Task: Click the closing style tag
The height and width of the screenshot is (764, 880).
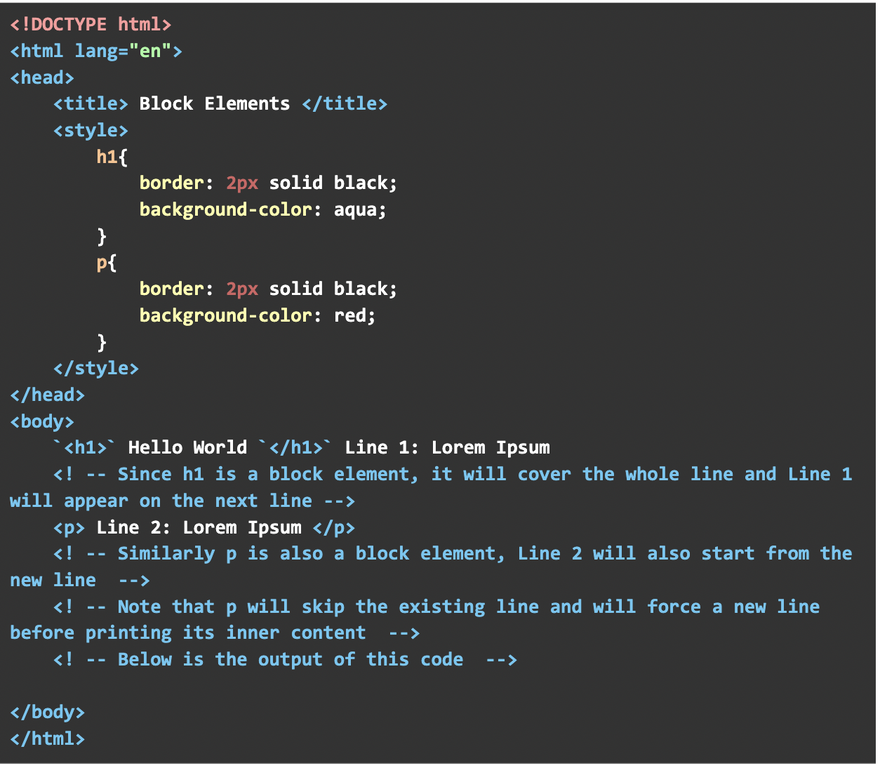Action: point(96,368)
